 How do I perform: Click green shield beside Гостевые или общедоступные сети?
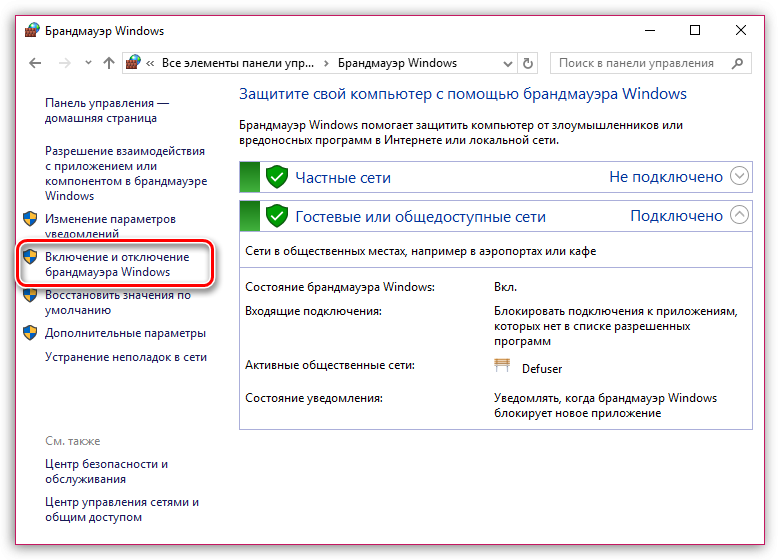pyautogui.click(x=277, y=215)
